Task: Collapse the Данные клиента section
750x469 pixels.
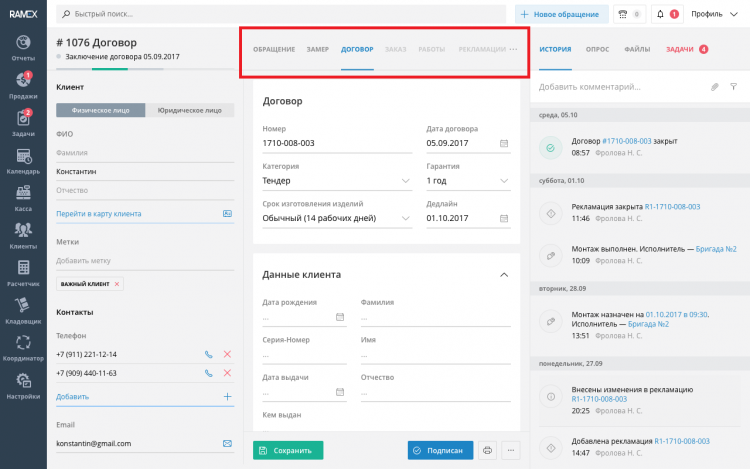Action: [x=503, y=274]
